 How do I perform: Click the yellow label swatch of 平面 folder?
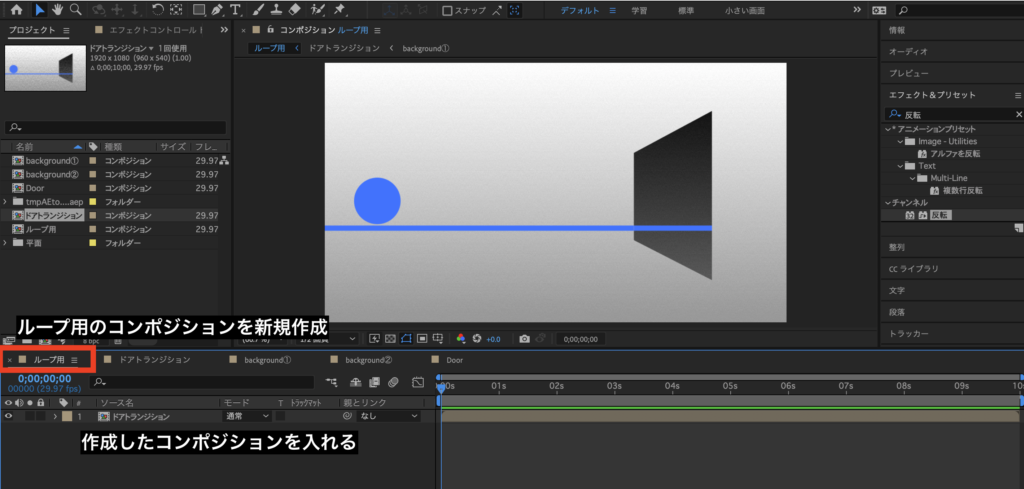pos(92,242)
